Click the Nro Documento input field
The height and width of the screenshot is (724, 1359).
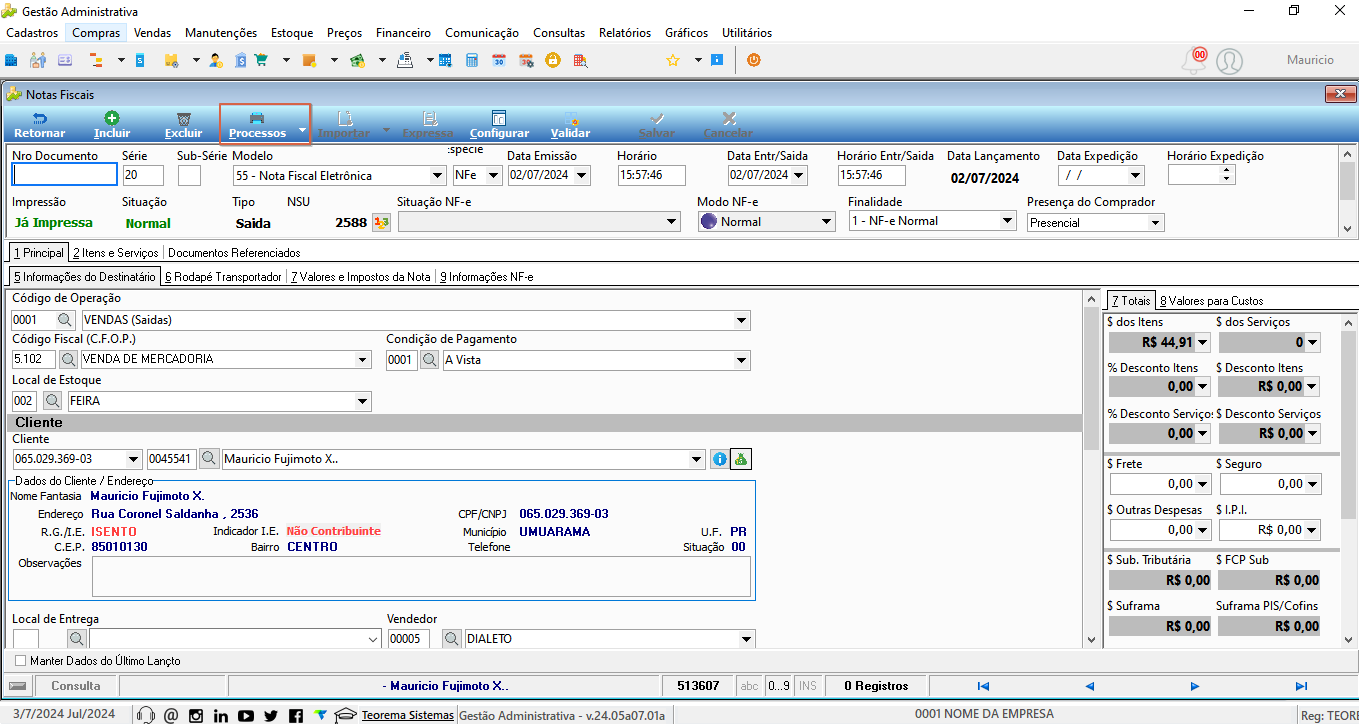(x=64, y=175)
